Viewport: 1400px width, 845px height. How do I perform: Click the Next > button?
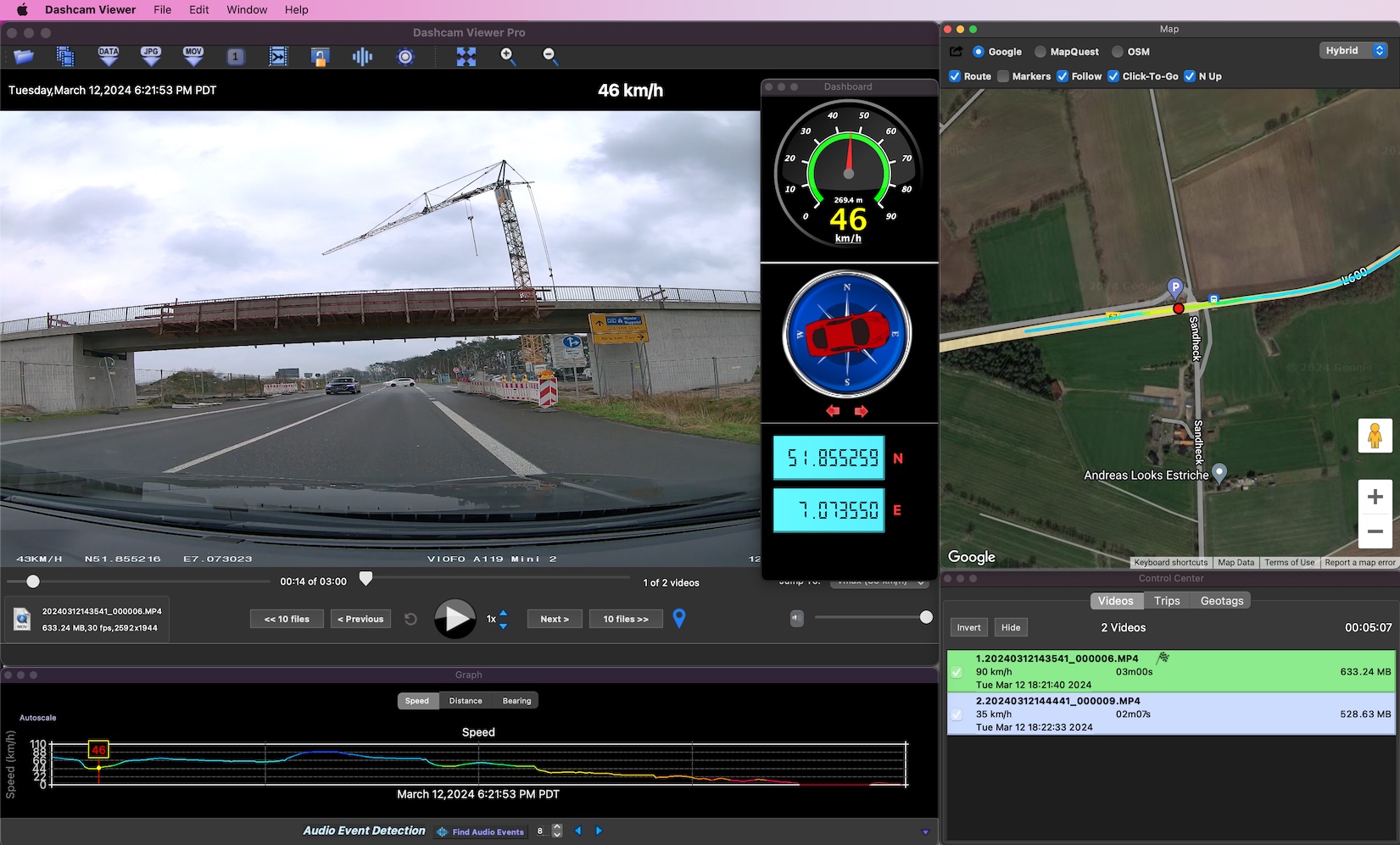tap(555, 620)
